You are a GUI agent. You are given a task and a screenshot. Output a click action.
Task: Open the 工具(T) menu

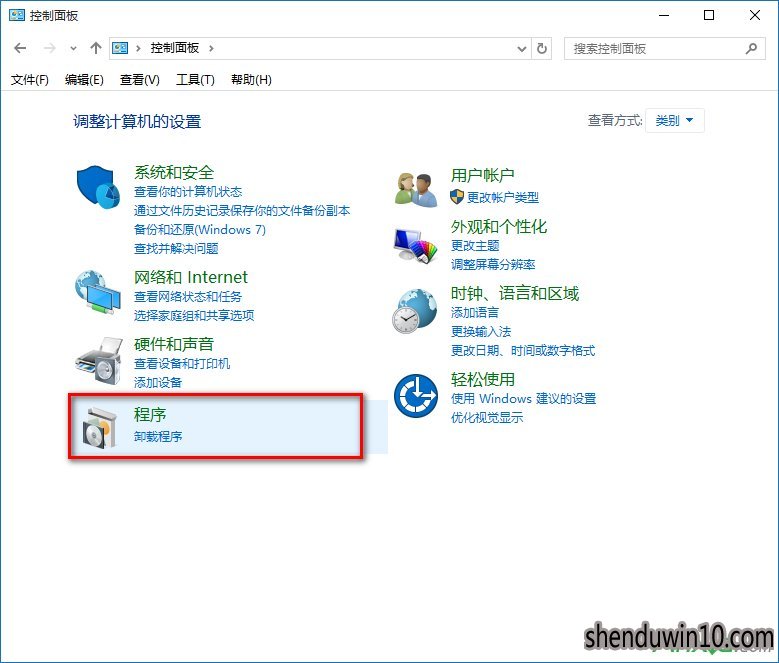click(x=195, y=79)
